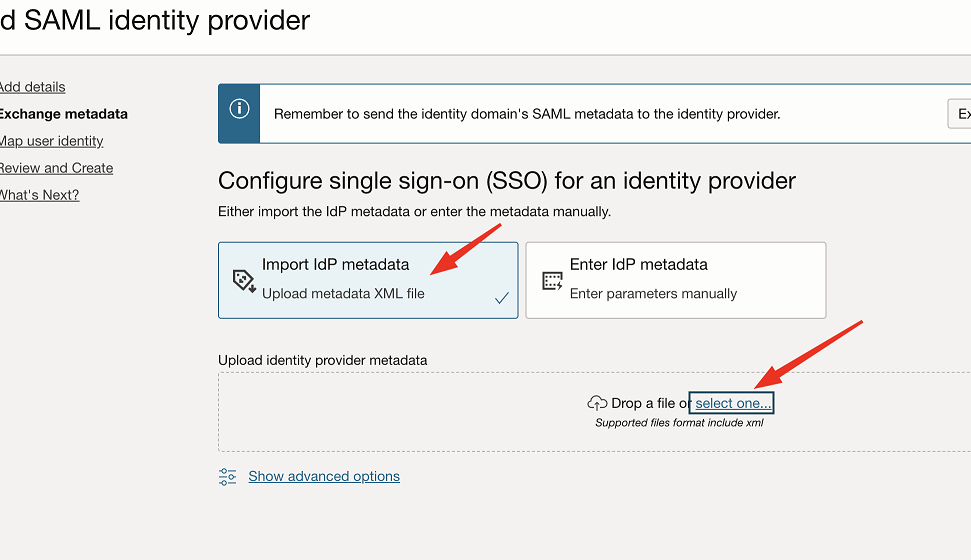Jump to Review and Create step
Viewport: 971px width, 560px height.
point(56,168)
